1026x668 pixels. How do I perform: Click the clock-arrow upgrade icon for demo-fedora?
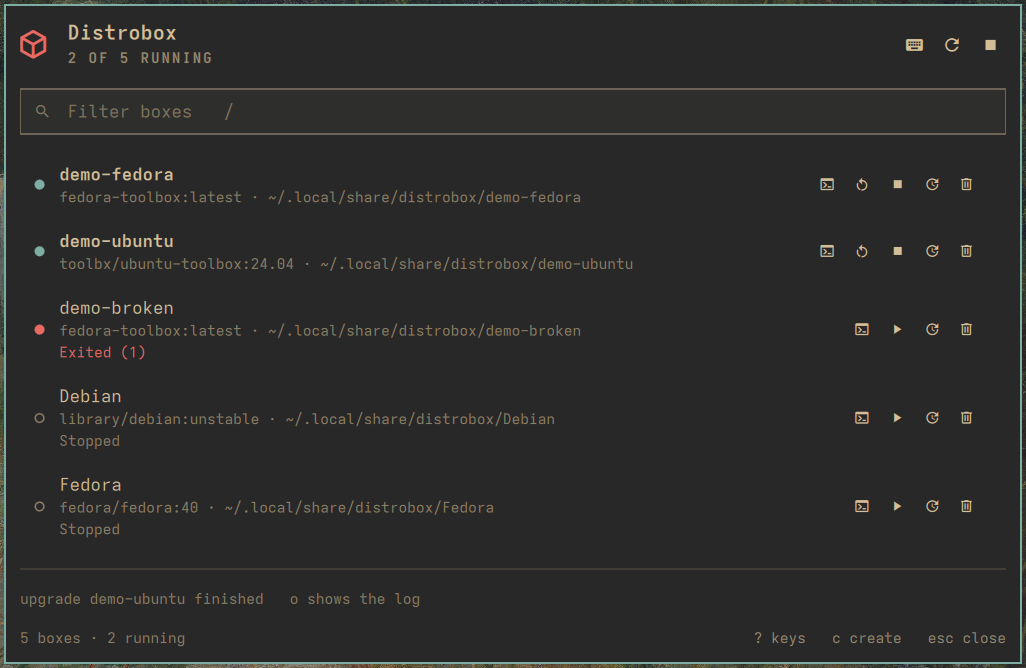[932, 185]
